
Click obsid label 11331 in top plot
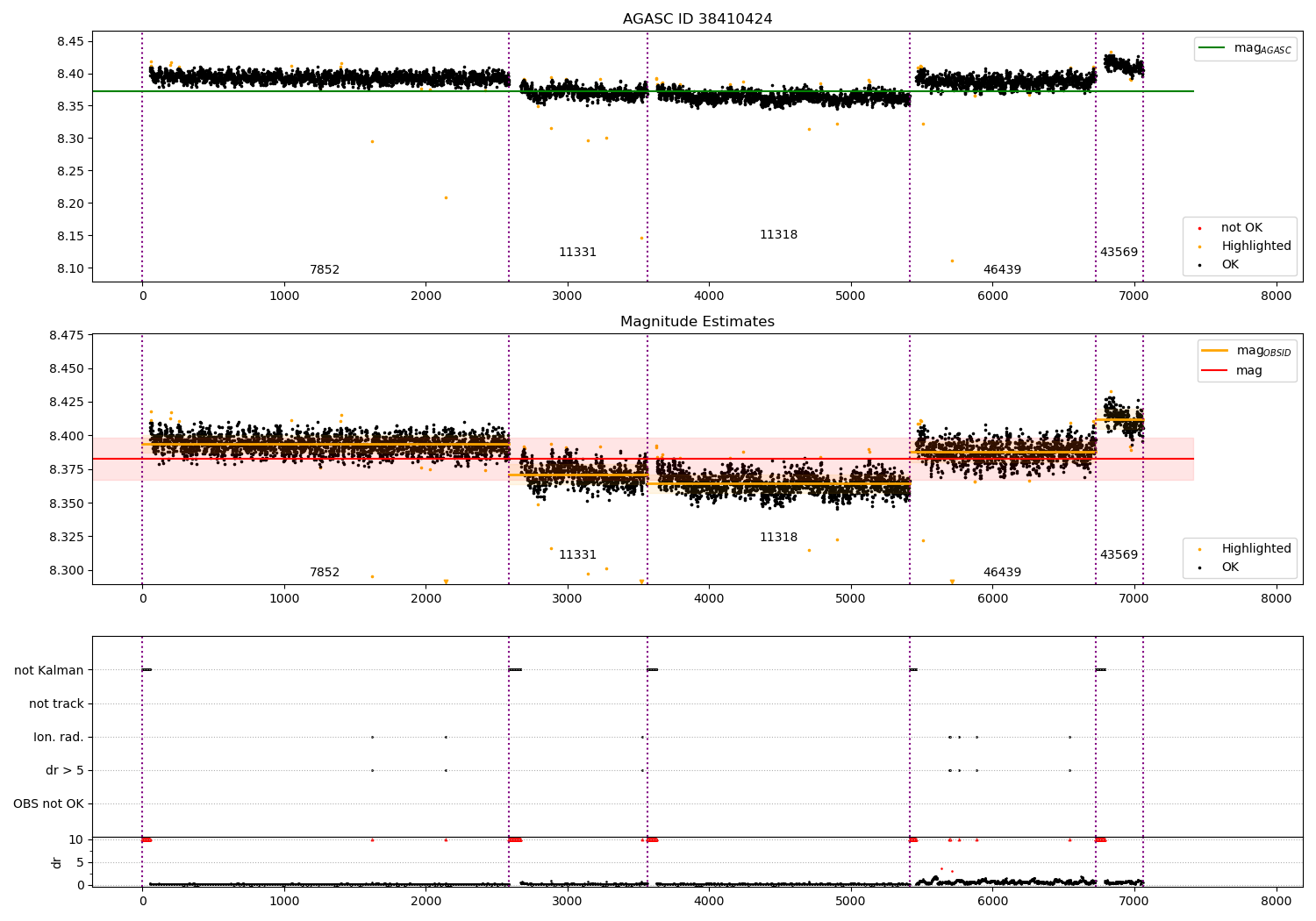(x=577, y=253)
